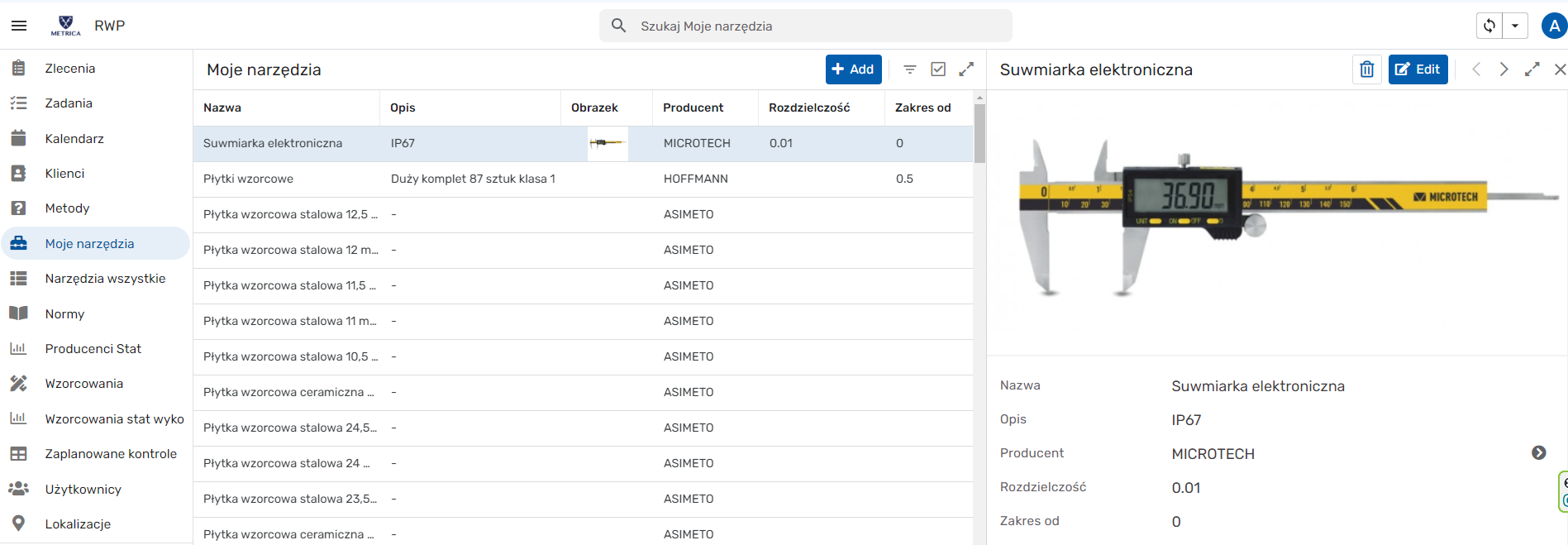Click the delete trash icon
This screenshot has height=545, width=1568.
[x=1367, y=69]
